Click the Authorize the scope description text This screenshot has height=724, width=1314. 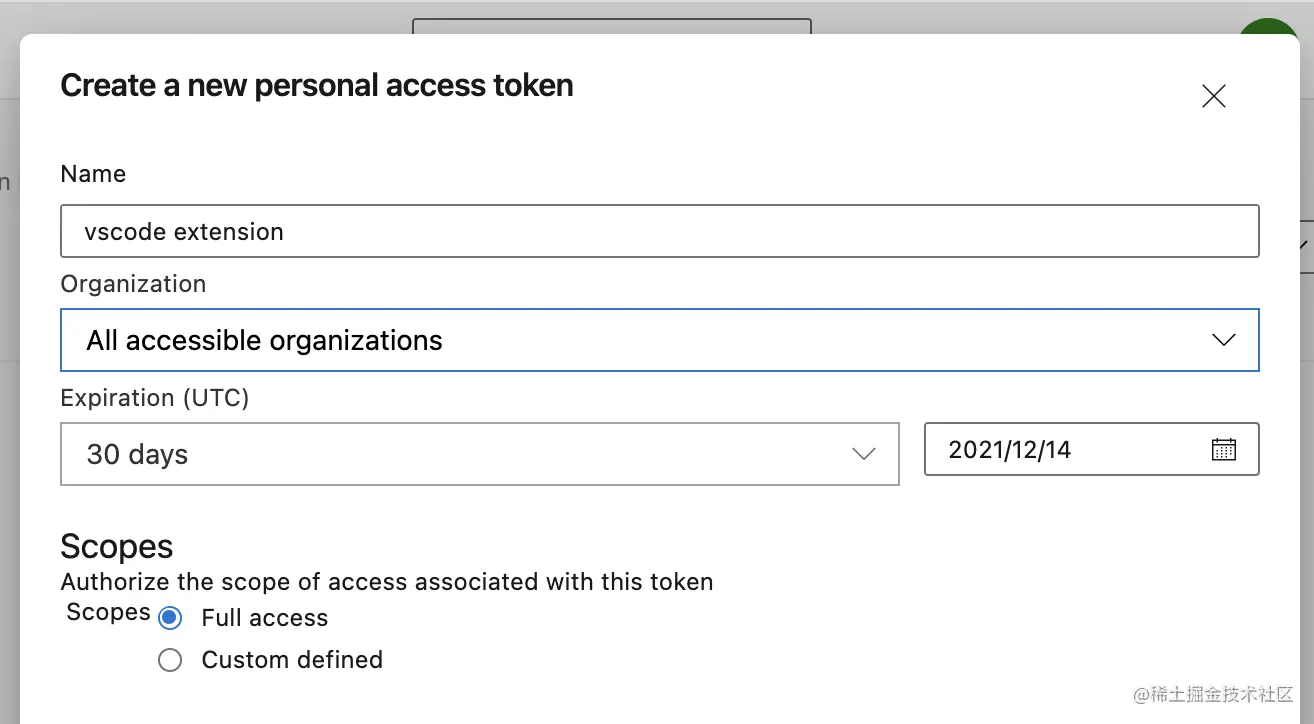click(x=386, y=582)
